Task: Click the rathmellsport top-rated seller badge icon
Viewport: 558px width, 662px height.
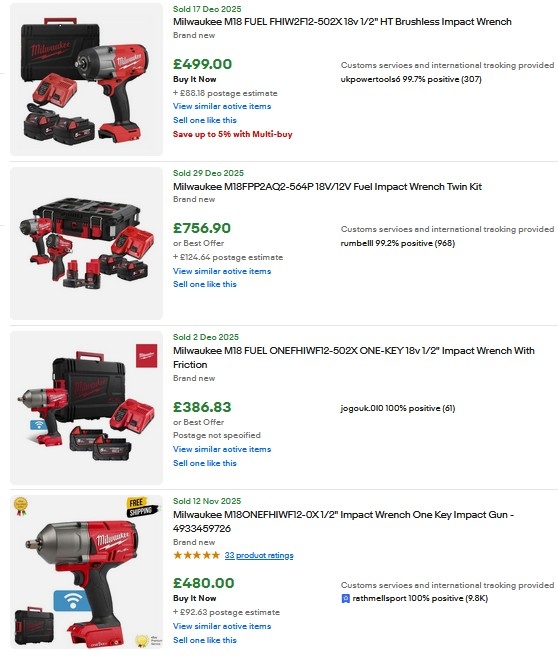Action: click(345, 598)
